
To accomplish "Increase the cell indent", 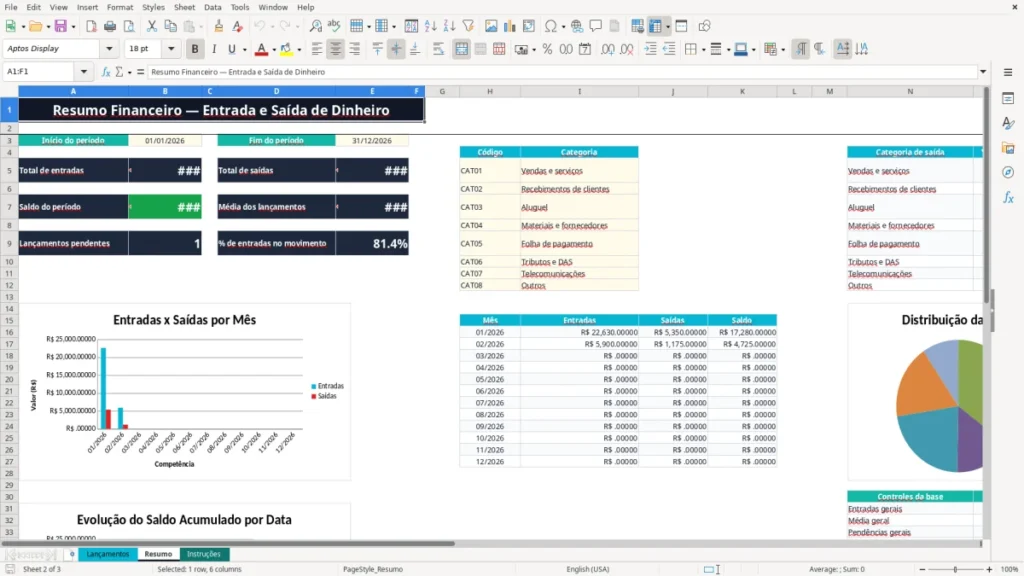I will coord(650,49).
